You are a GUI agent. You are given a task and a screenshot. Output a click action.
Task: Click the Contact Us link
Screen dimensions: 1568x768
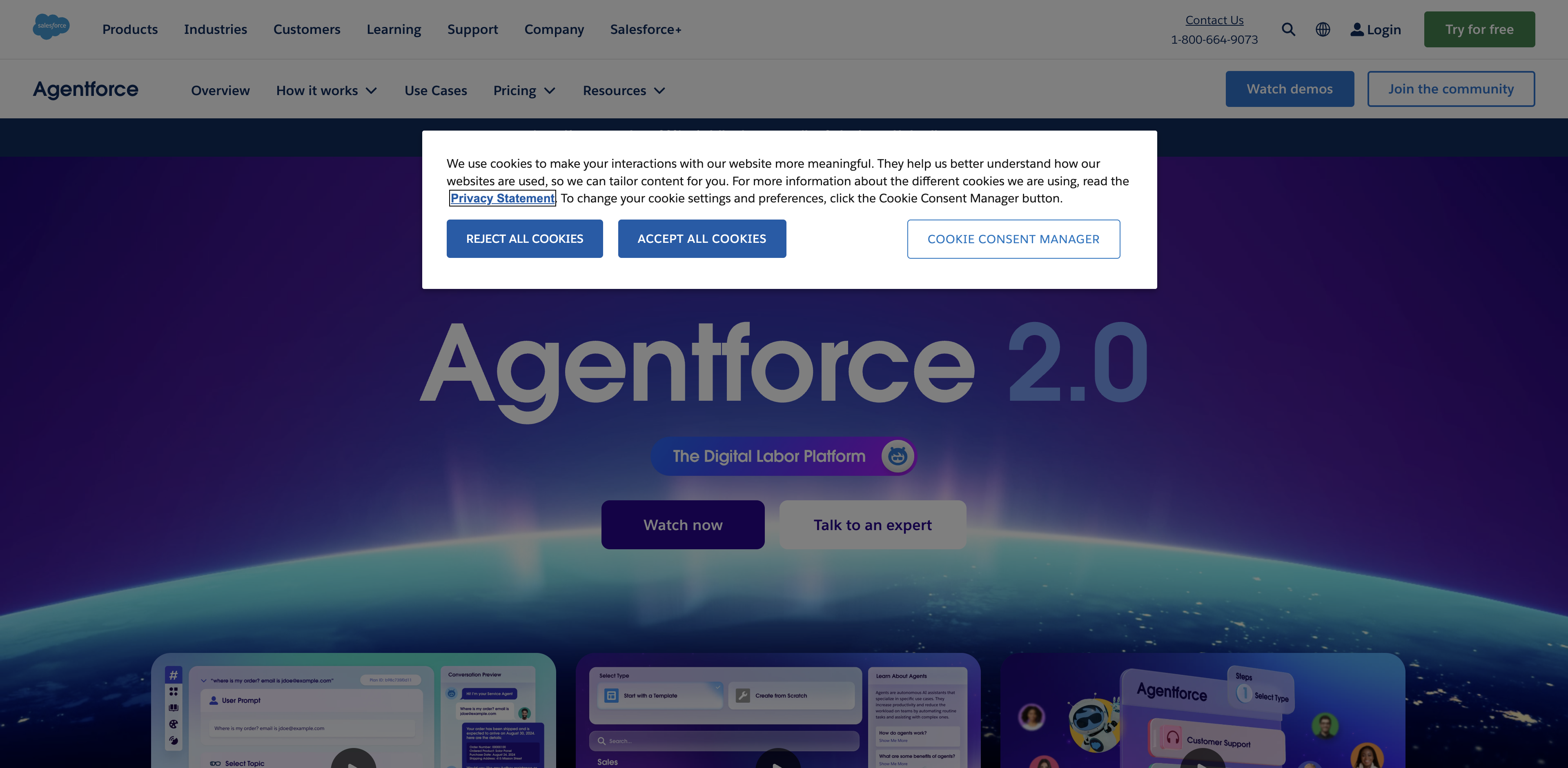(x=1214, y=20)
